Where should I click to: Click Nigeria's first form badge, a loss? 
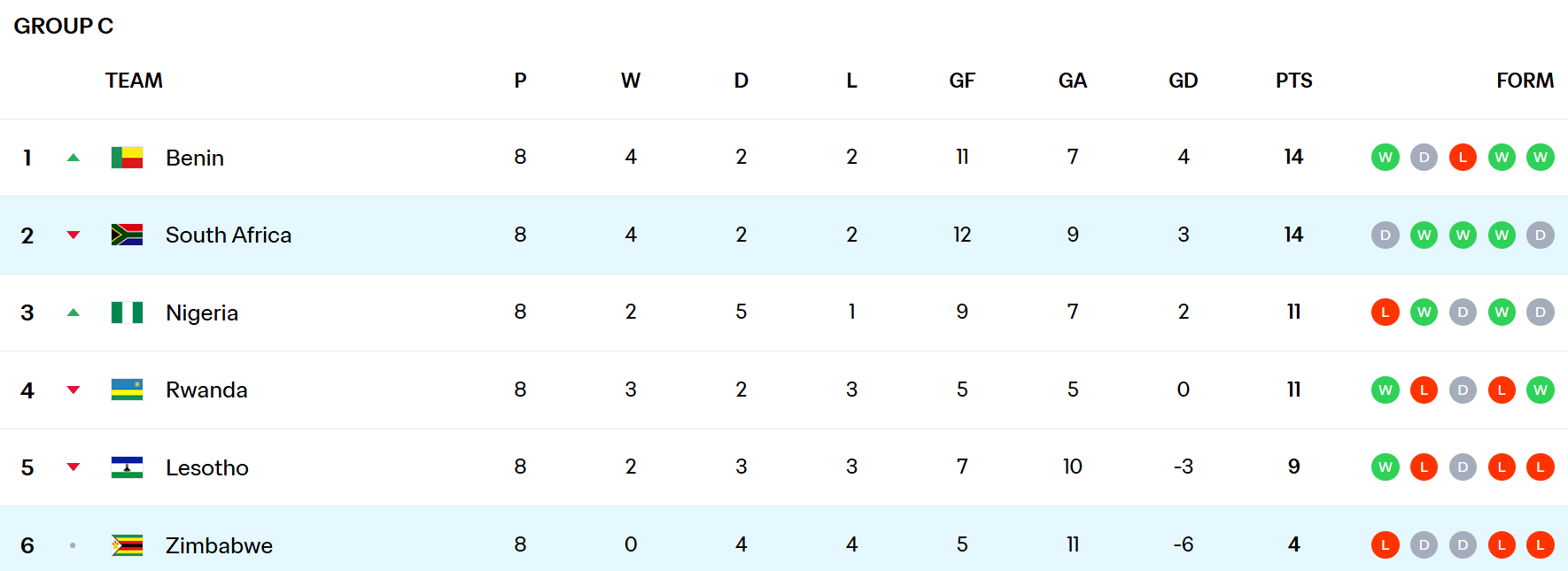coord(1386,313)
